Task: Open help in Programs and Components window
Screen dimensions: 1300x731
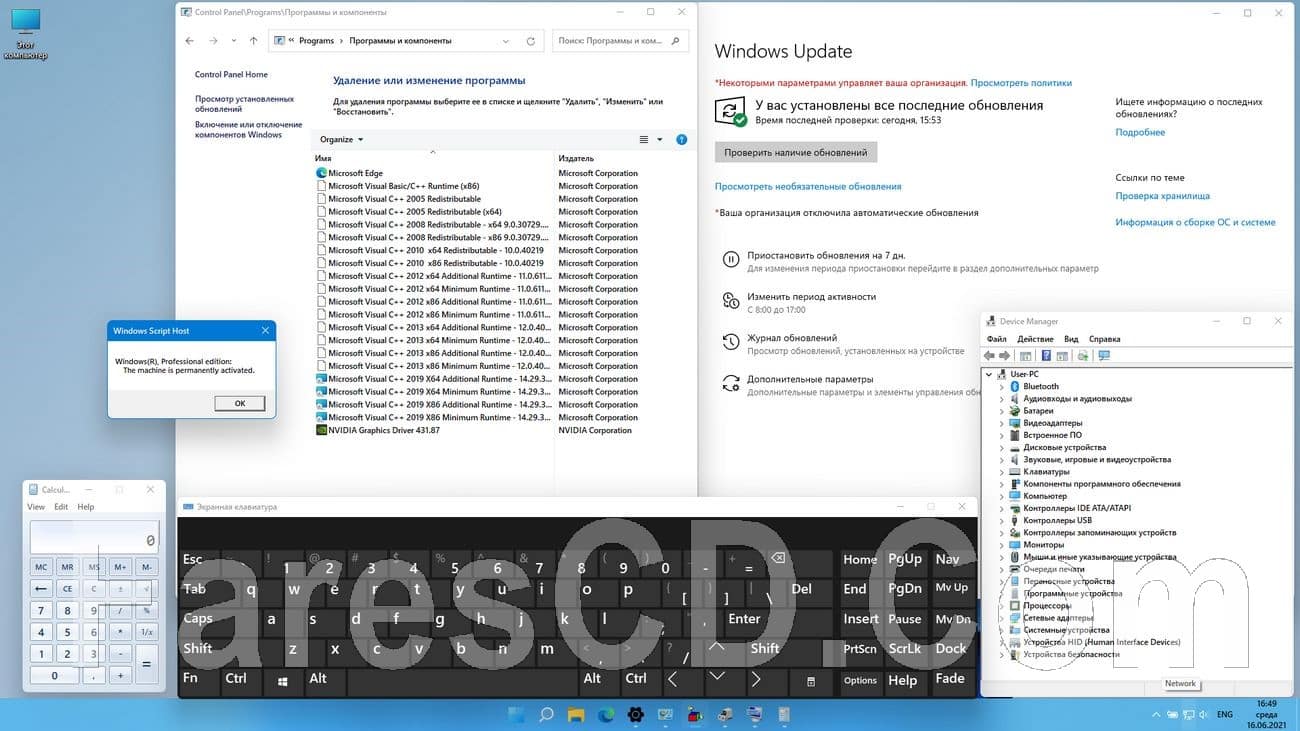Action: [x=682, y=140]
